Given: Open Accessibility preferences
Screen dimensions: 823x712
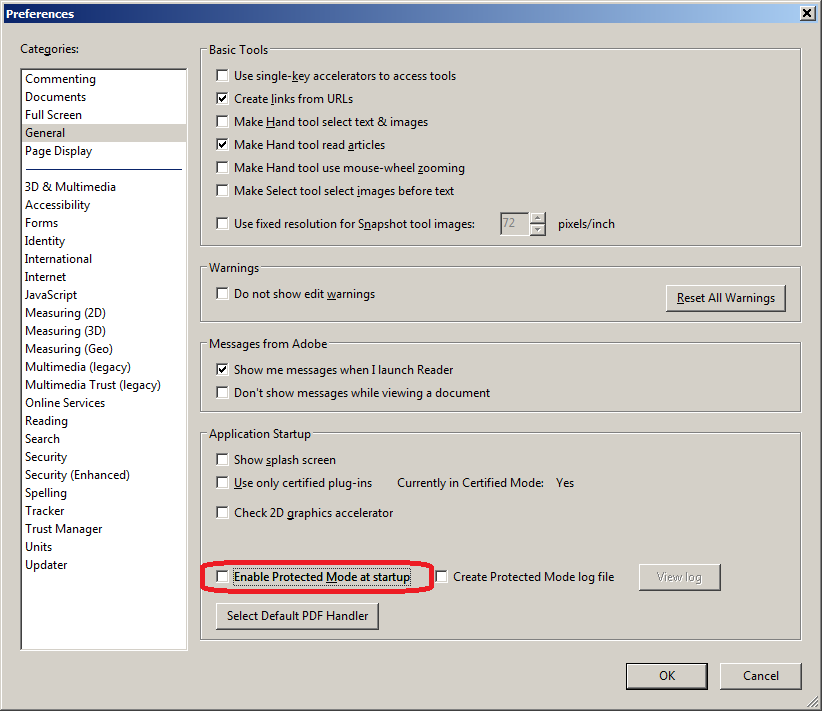Looking at the screenshot, I should (x=104, y=205).
